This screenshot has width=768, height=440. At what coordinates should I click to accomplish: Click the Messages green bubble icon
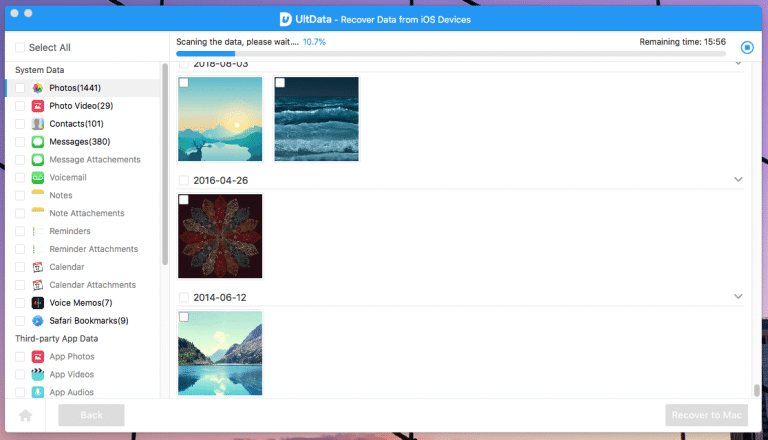tap(37, 142)
